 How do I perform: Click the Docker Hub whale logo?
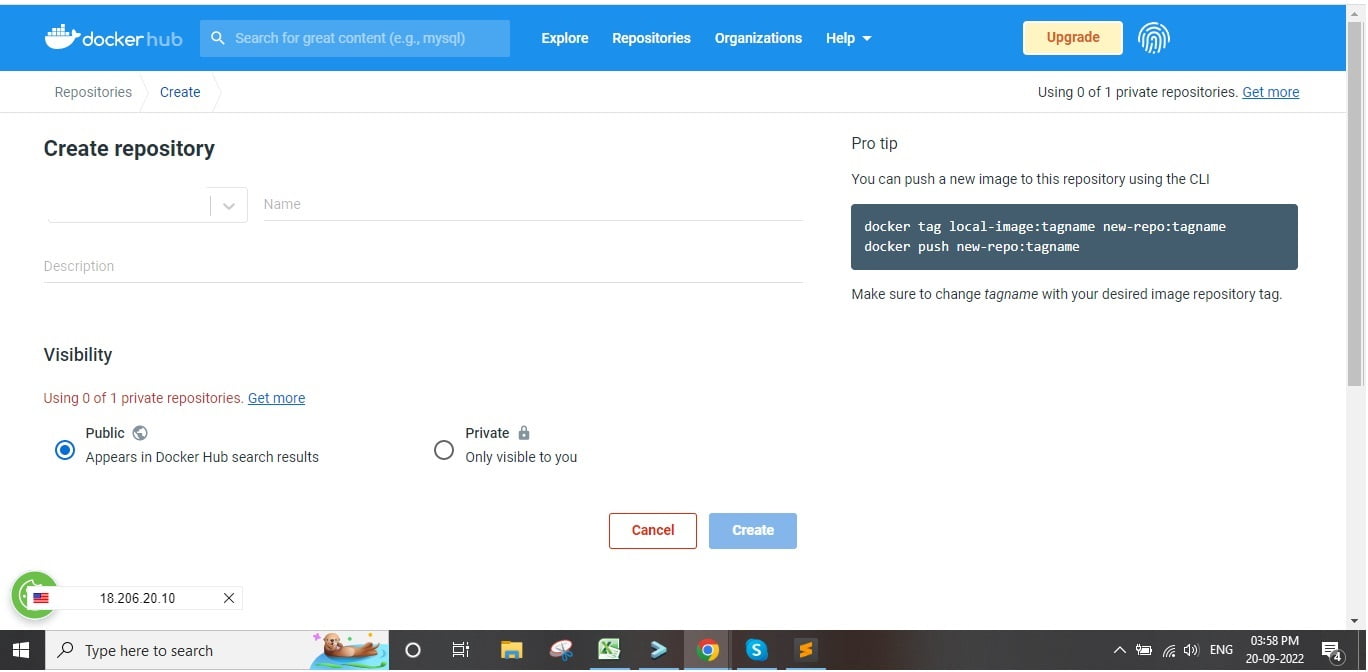pos(113,38)
